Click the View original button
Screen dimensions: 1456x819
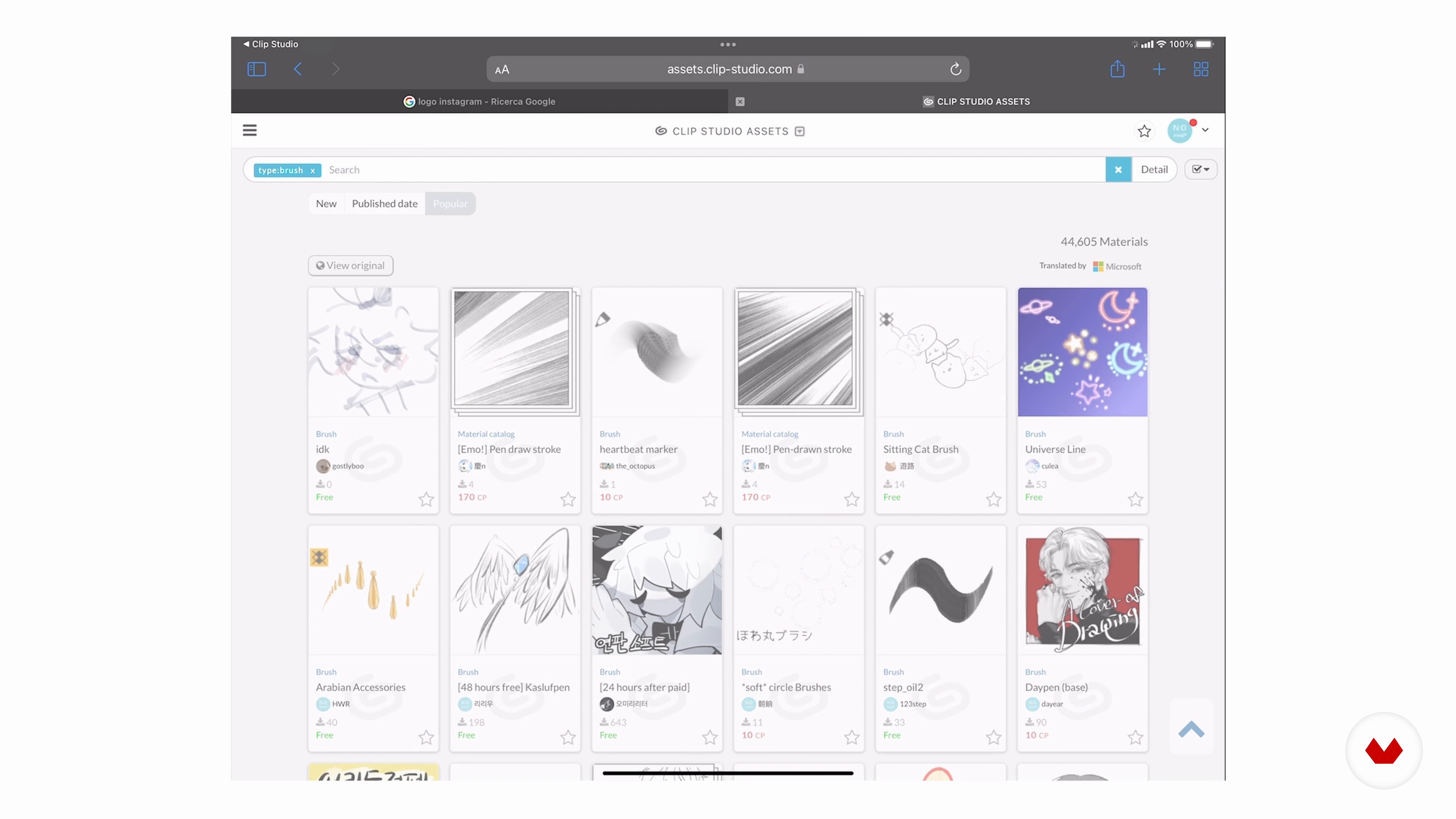[x=350, y=266]
